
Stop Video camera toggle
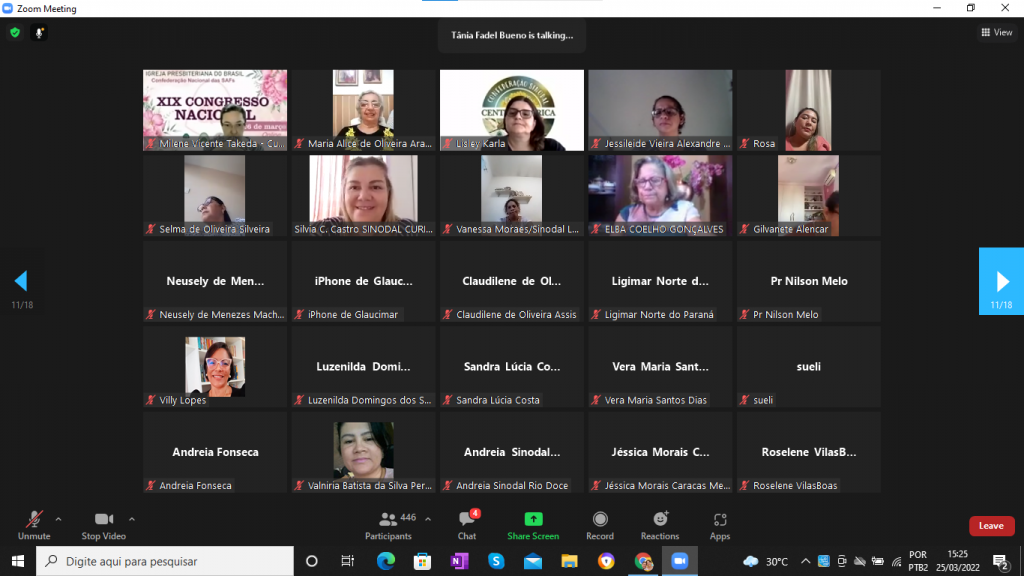103,525
